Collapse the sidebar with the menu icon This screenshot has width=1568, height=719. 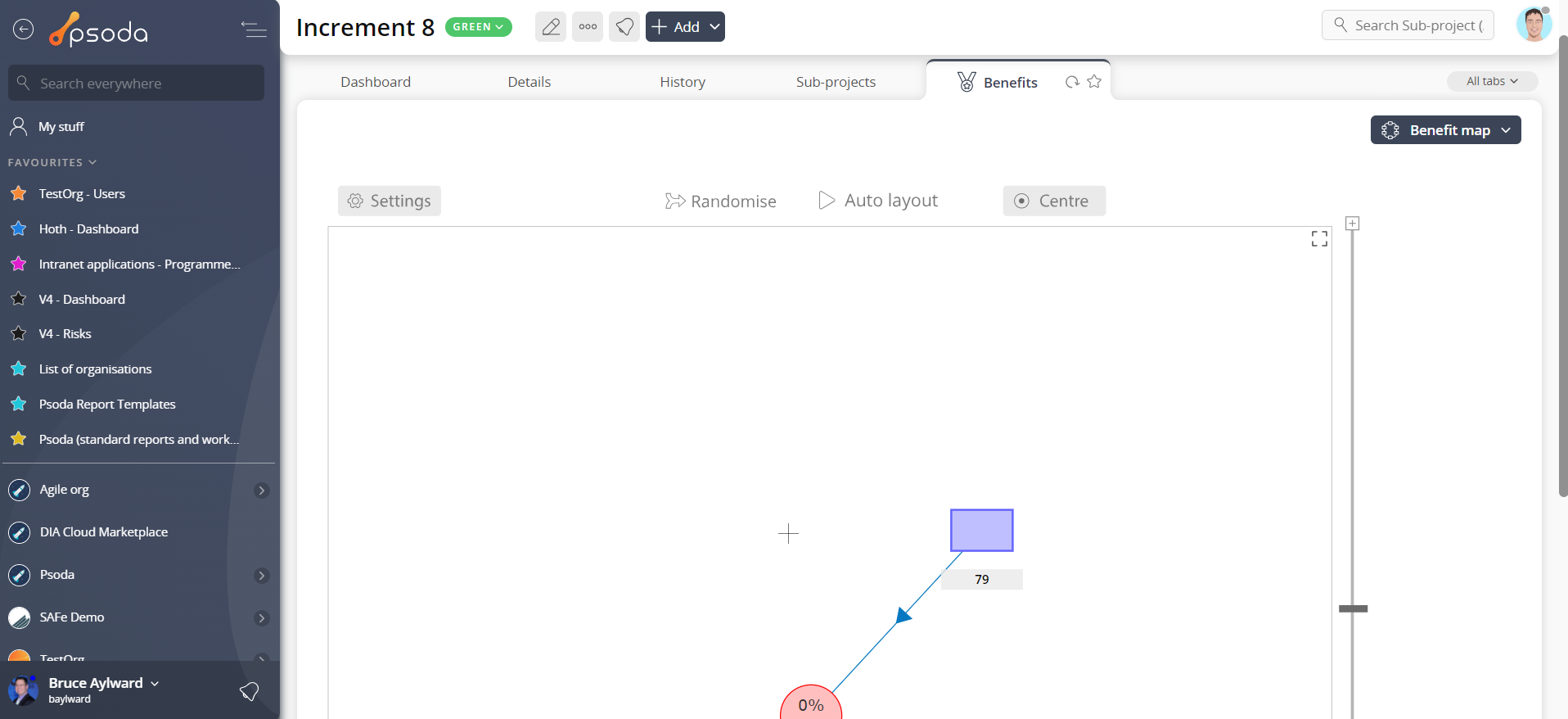tap(254, 29)
